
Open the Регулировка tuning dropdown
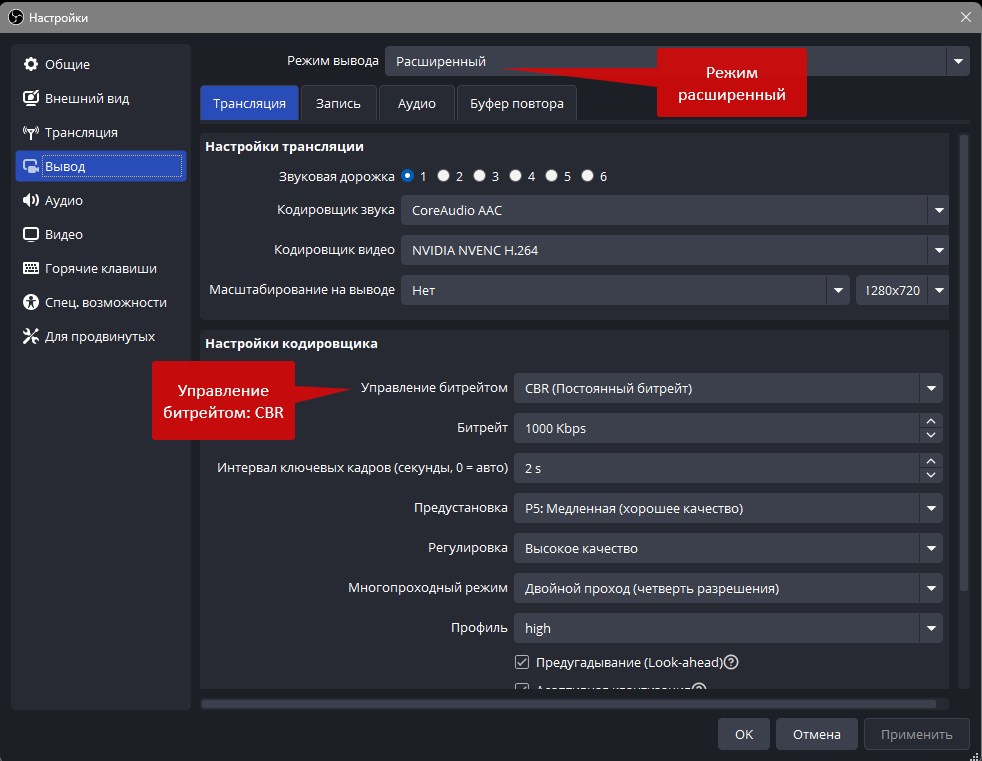[728, 549]
